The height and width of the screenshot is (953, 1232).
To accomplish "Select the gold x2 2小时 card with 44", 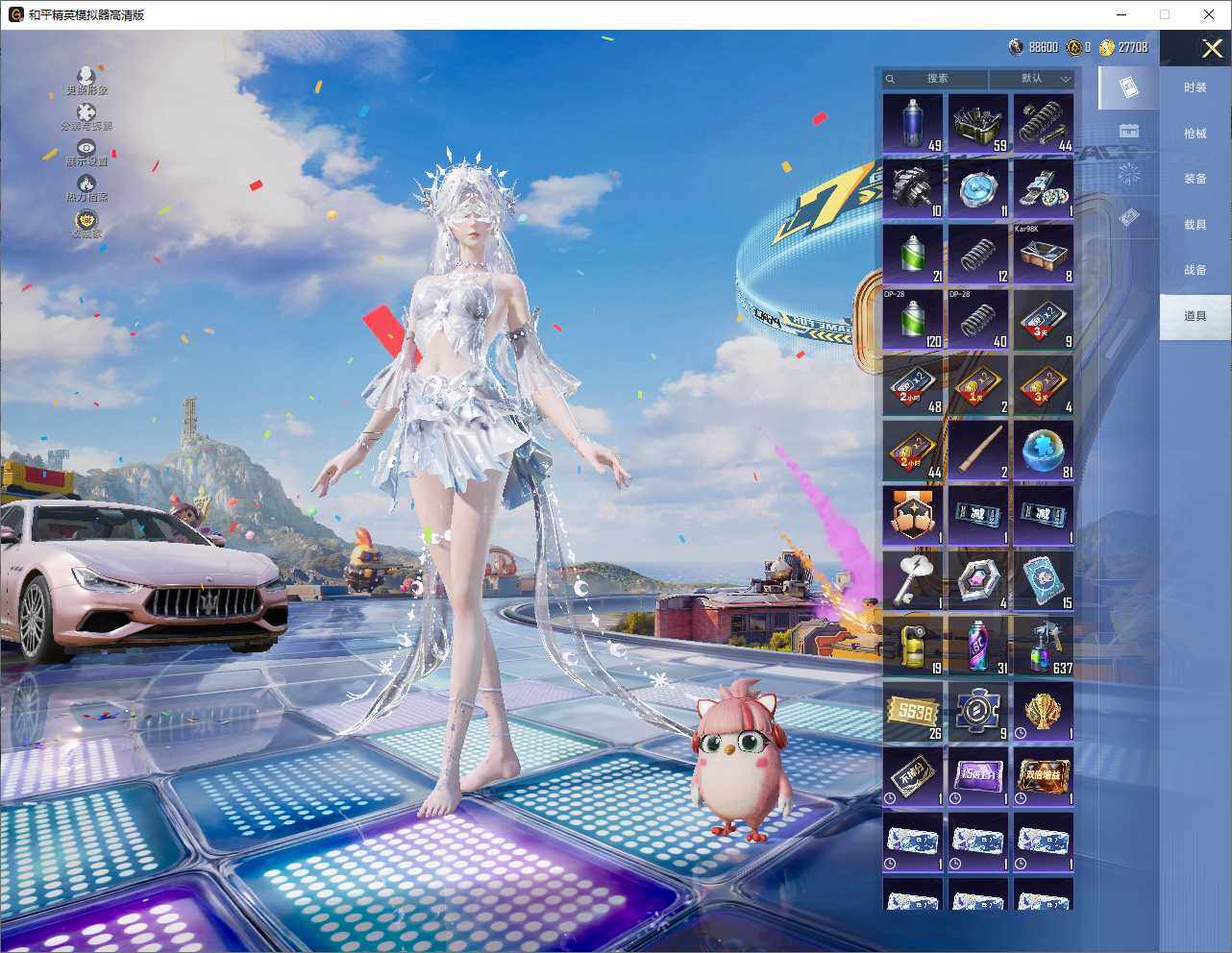I will coord(913,450).
